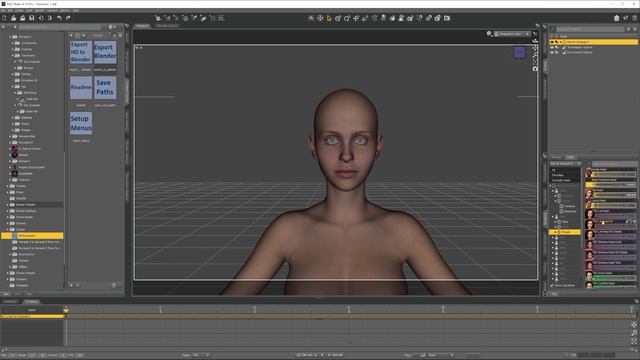Viewport: 640px width, 360px height.
Task: Open the Perspective View camera dropdown
Action: 512,34
